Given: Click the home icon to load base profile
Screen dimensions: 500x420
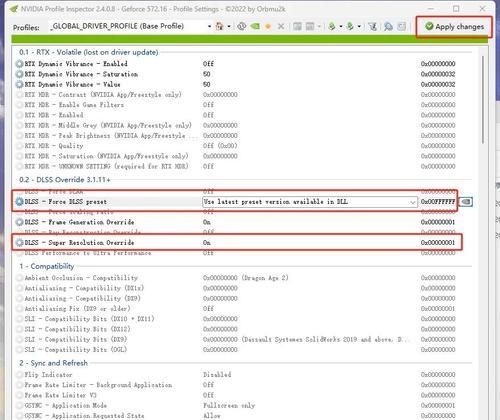Looking at the screenshot, I should coord(219,26).
